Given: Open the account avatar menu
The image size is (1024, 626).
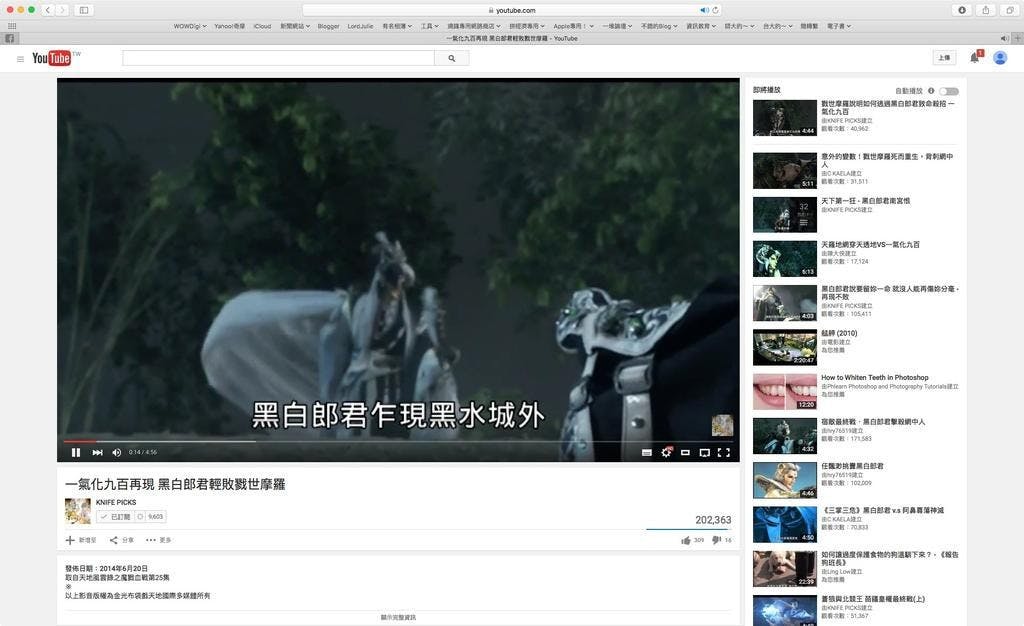Looking at the screenshot, I should coord(1000,58).
